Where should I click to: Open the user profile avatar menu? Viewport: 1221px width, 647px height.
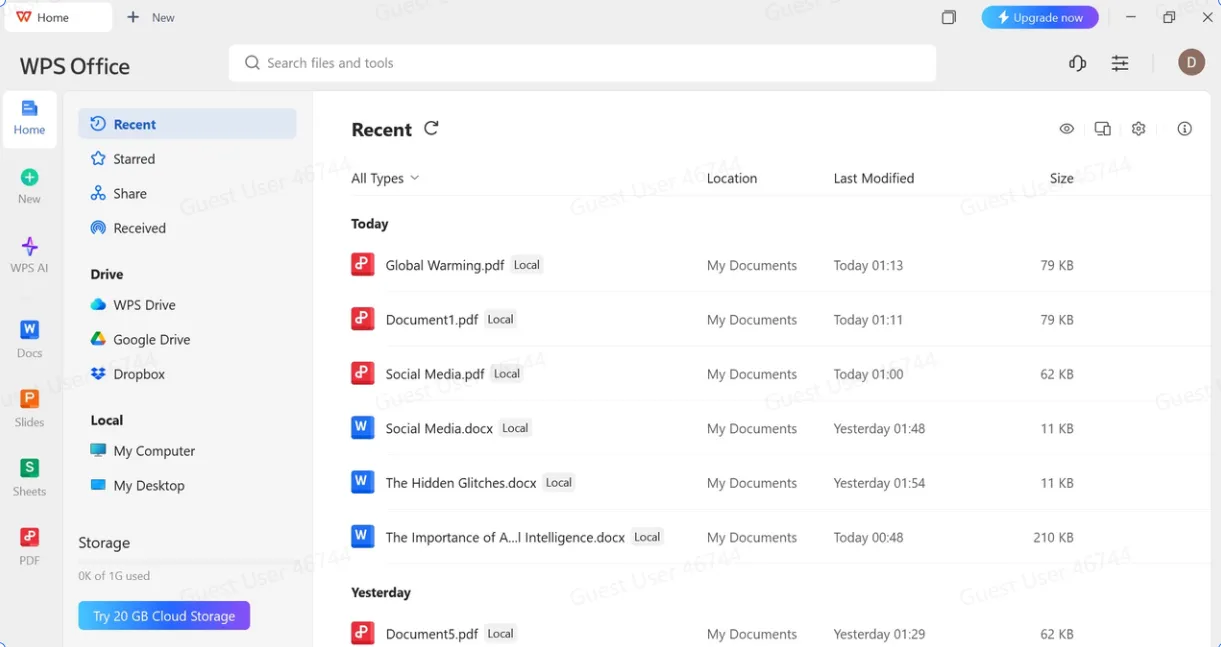click(1191, 63)
